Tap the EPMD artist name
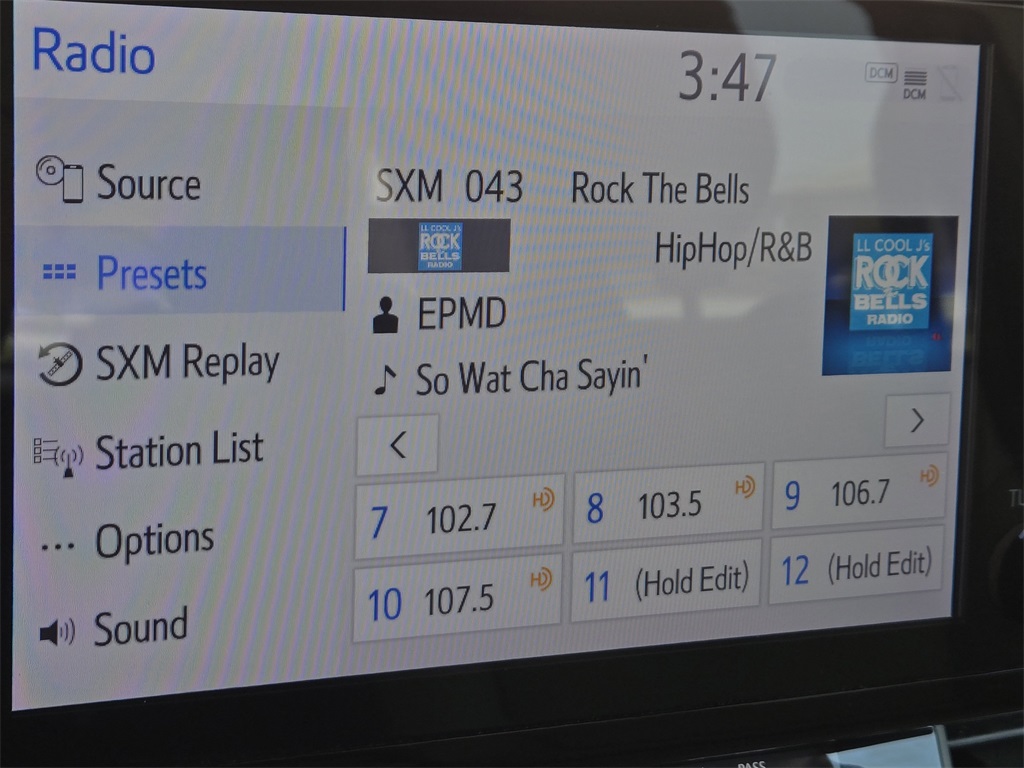 (461, 315)
